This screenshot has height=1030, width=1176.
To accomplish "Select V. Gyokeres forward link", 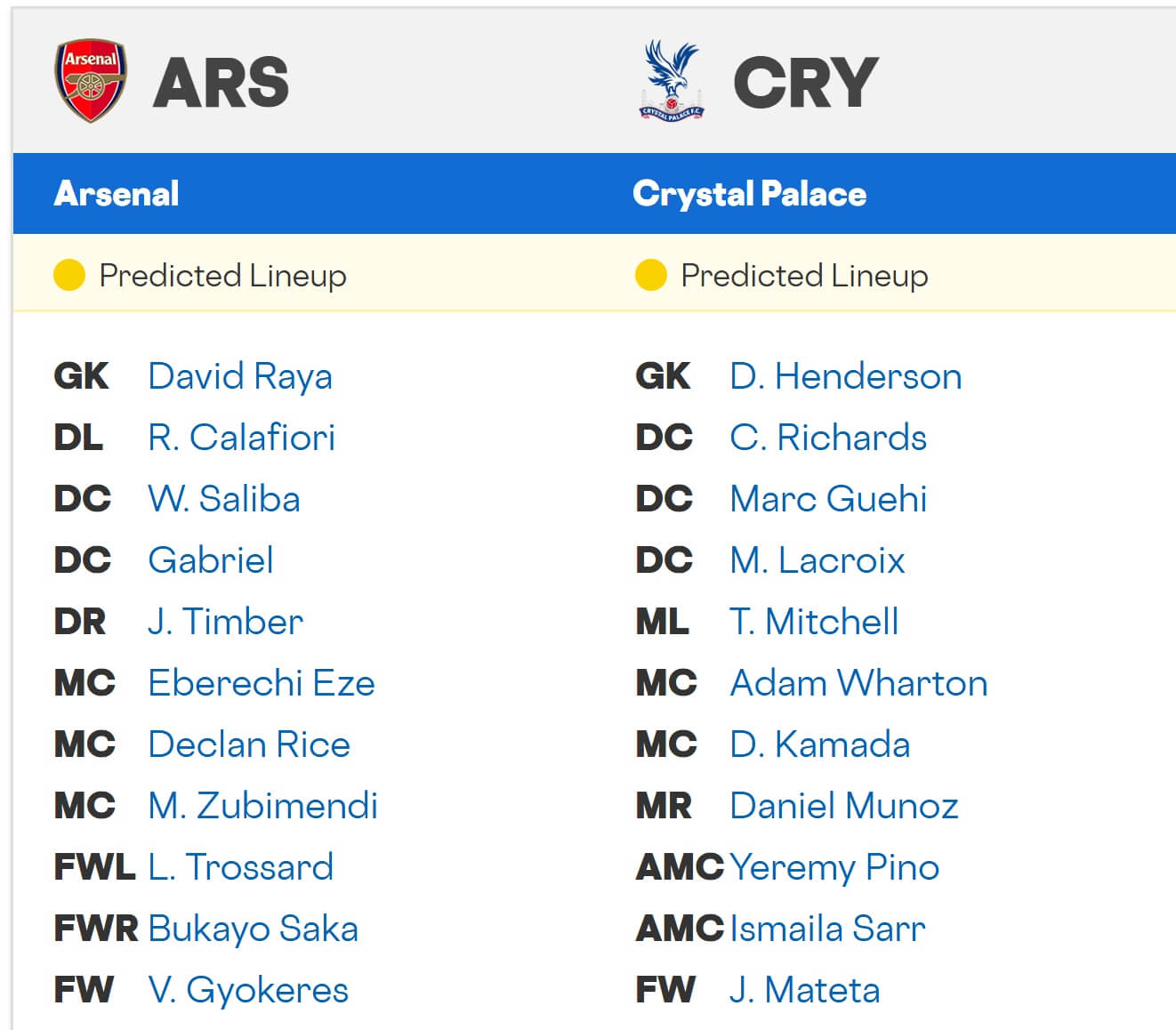I will click(248, 990).
